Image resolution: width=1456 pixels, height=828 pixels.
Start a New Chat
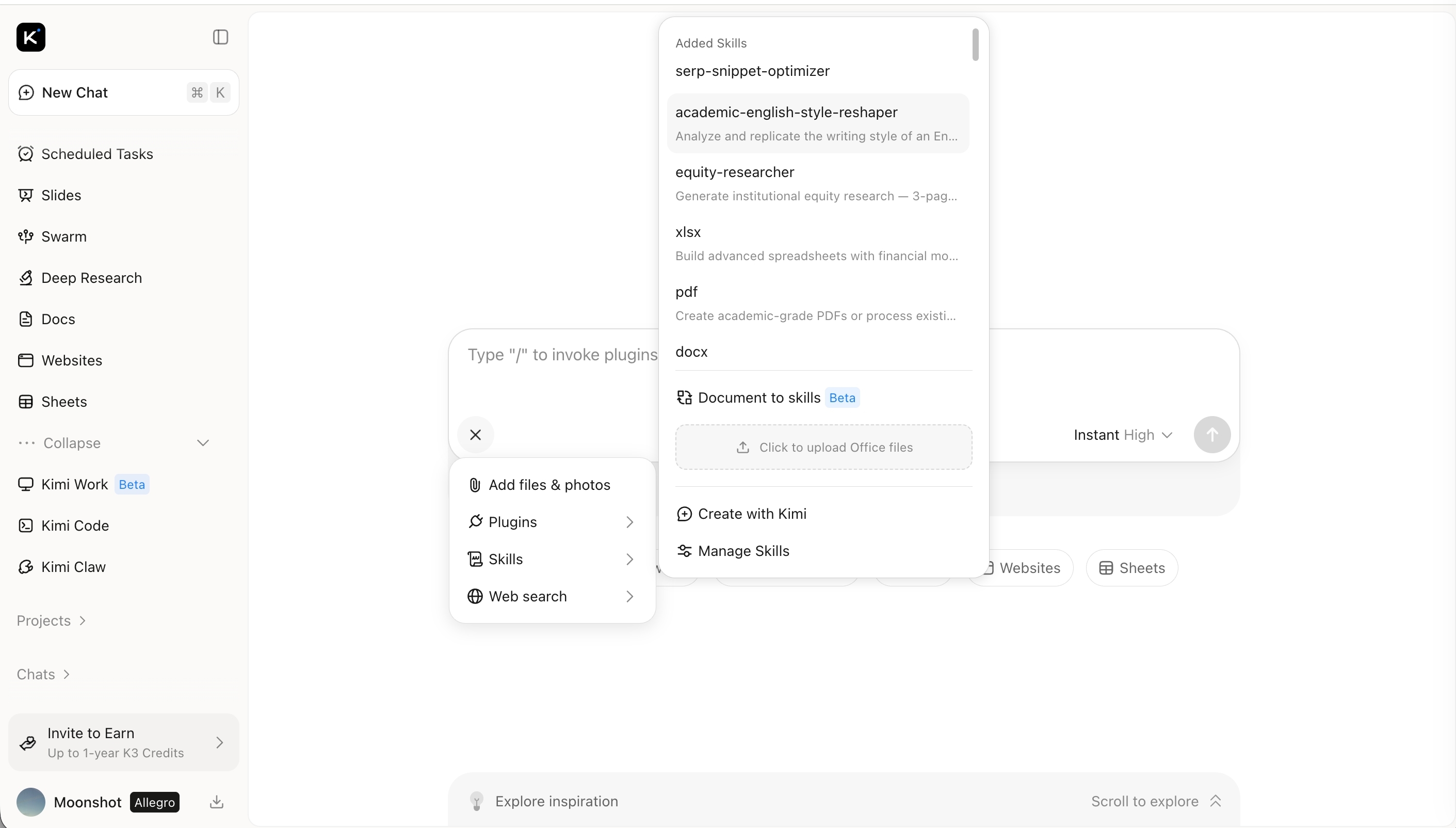point(124,93)
